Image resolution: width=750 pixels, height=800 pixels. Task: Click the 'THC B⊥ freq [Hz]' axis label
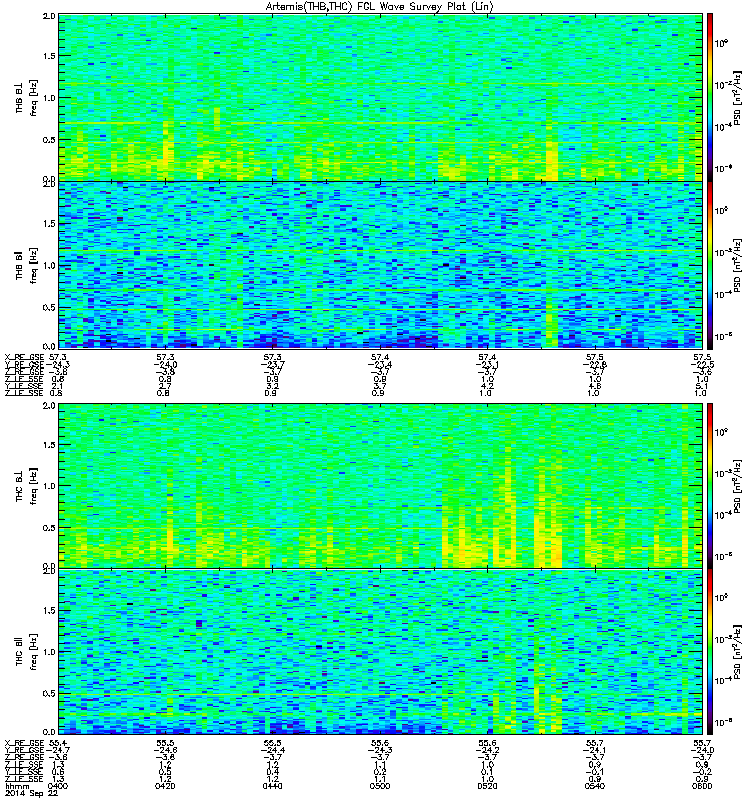(27, 486)
